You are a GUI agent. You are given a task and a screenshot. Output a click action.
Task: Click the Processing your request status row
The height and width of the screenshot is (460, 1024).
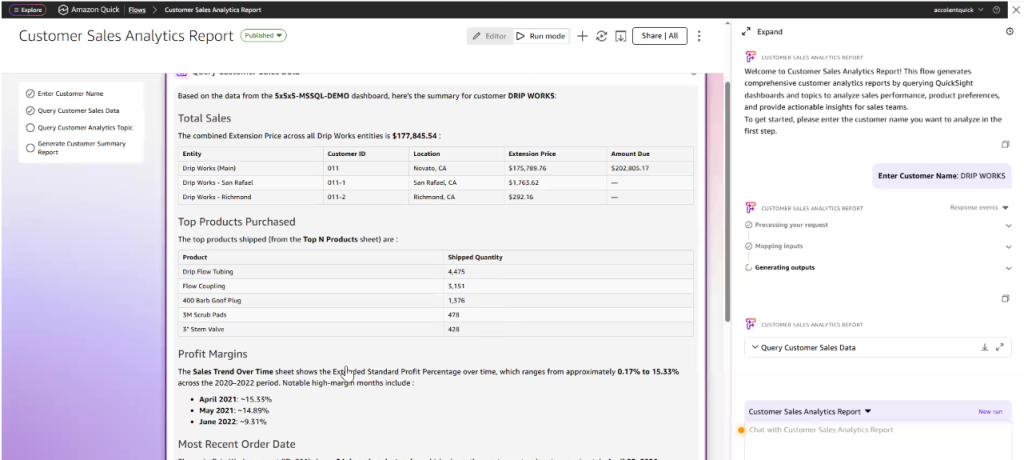pos(878,225)
